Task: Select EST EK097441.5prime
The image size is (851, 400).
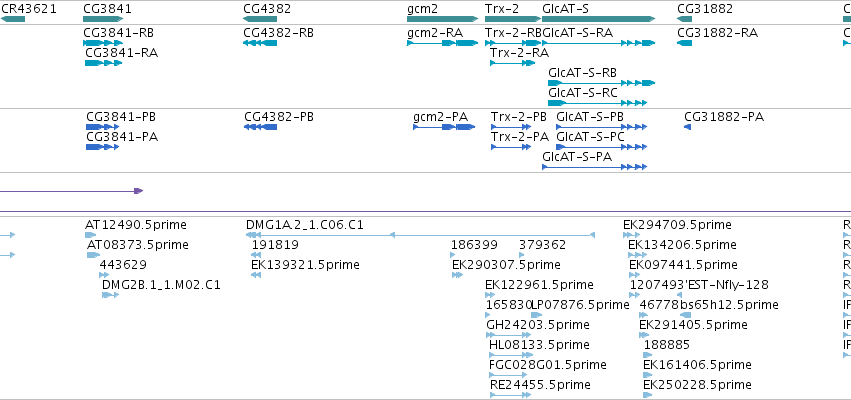Action: point(683,265)
